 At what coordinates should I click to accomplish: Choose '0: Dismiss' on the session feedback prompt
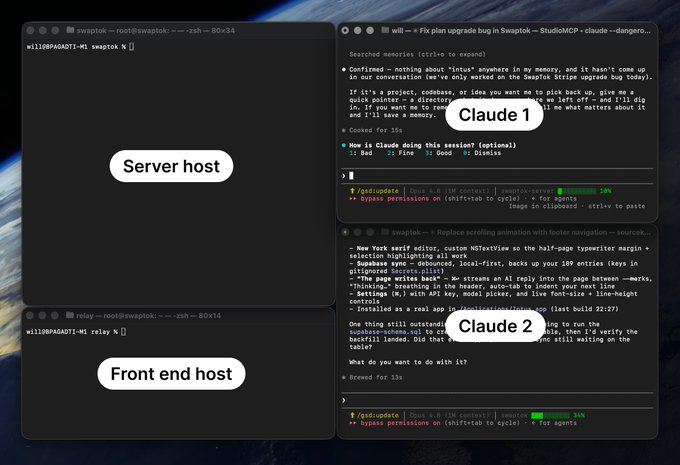(x=482, y=153)
